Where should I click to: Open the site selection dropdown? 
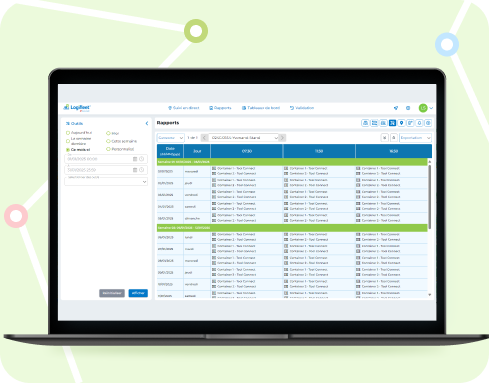click(x=106, y=181)
